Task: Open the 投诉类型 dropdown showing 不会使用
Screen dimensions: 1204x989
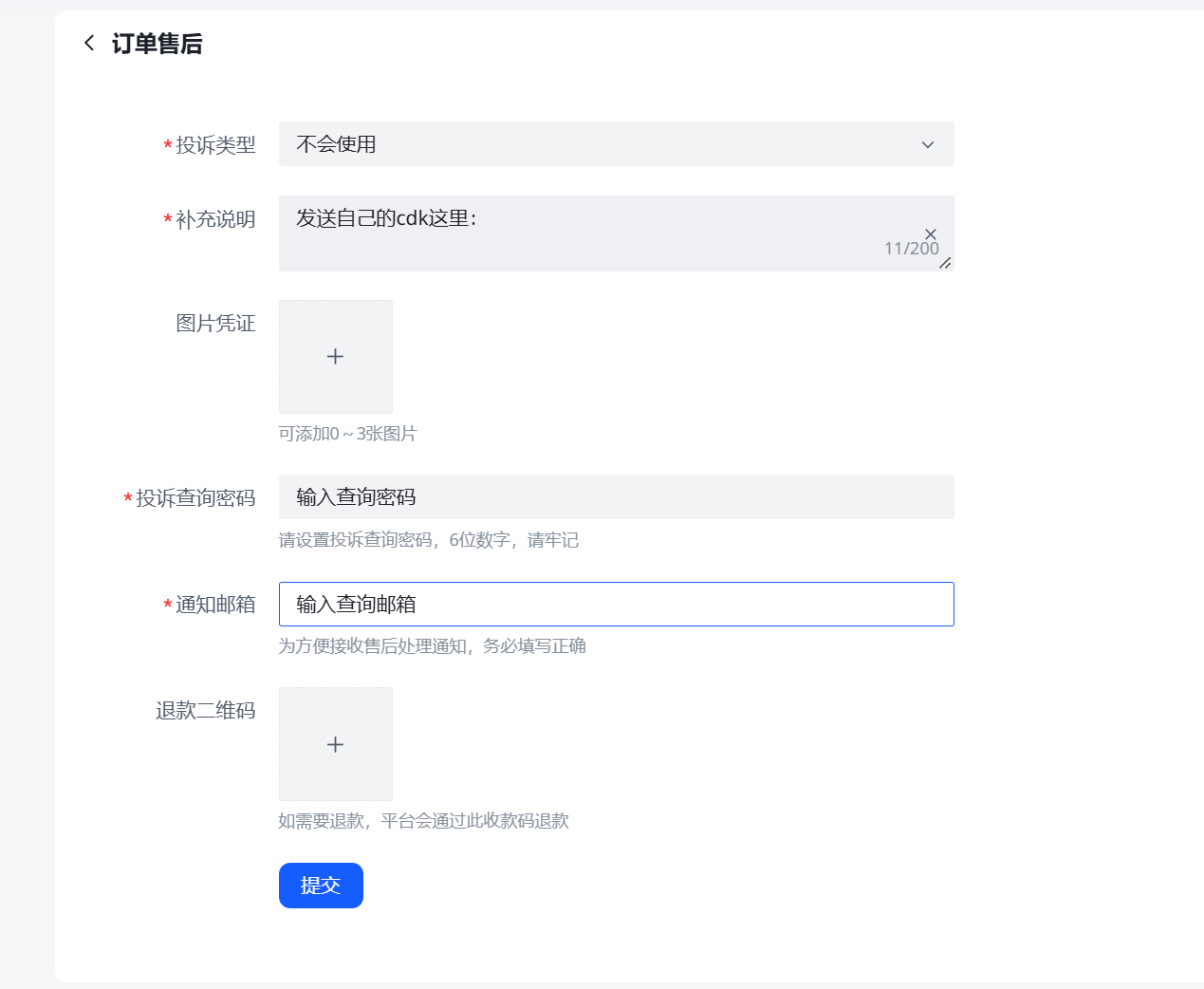Action: point(616,144)
